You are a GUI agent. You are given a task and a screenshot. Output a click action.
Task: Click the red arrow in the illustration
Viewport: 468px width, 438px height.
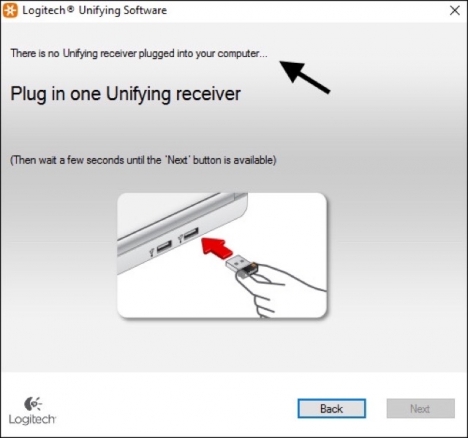pyautogui.click(x=217, y=247)
